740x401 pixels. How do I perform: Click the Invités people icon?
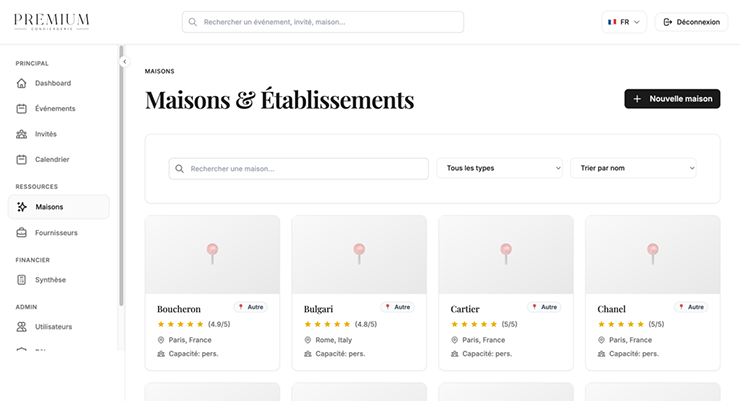(22, 134)
